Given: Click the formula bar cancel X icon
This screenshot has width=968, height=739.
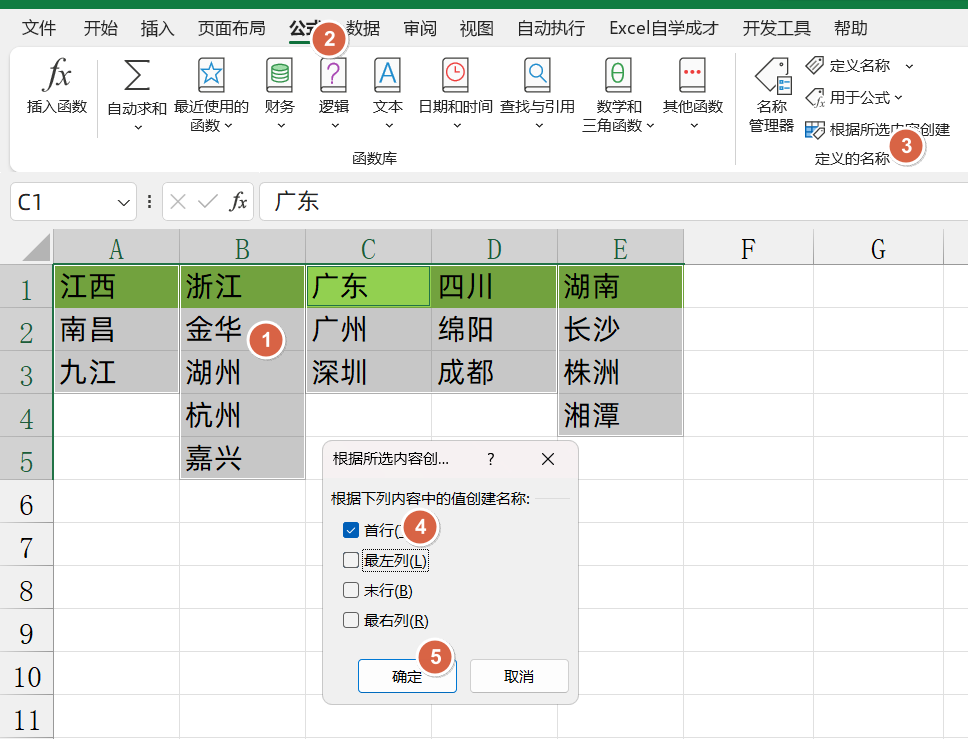Looking at the screenshot, I should tap(178, 201).
